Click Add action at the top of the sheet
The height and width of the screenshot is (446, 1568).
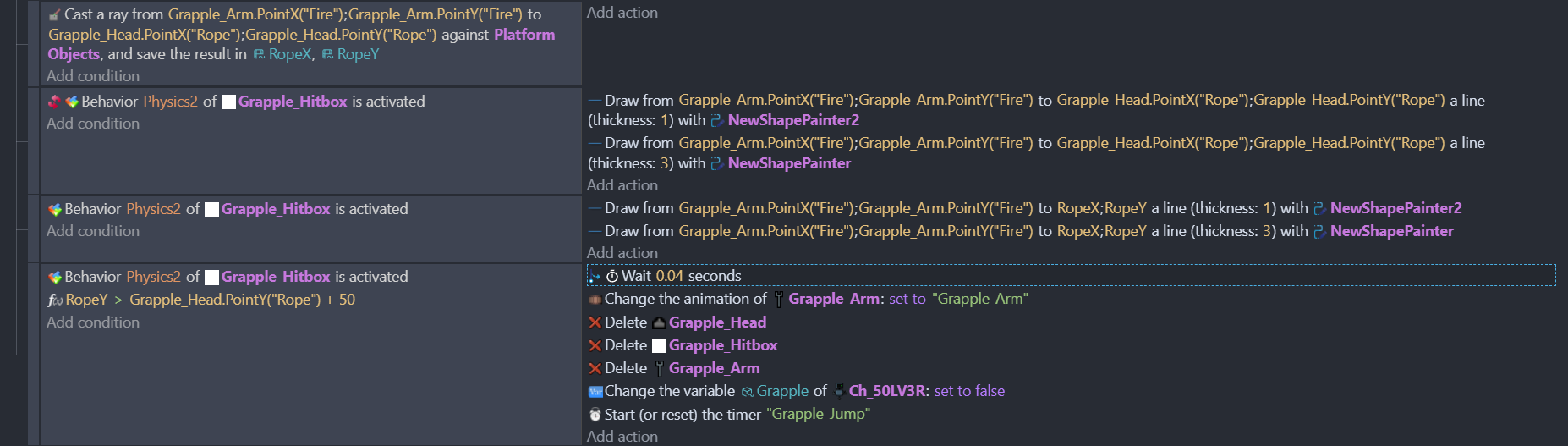coord(622,13)
